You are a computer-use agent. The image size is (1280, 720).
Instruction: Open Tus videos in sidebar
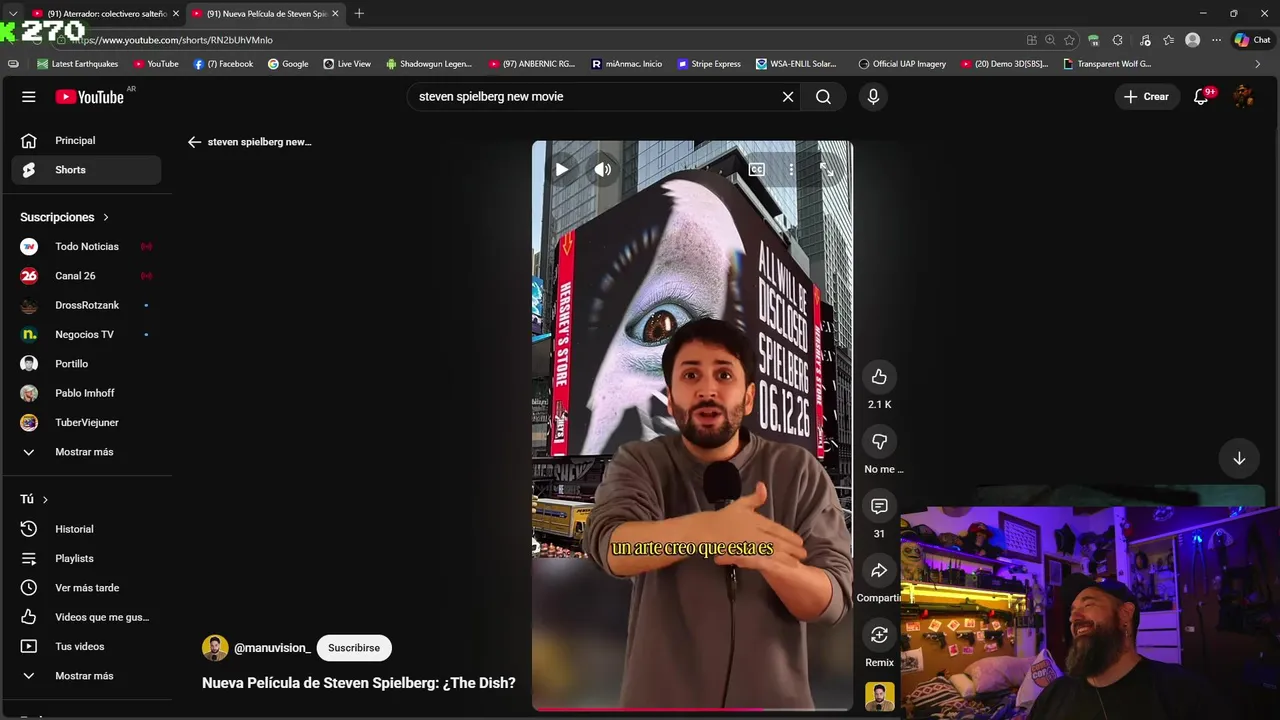point(86,646)
